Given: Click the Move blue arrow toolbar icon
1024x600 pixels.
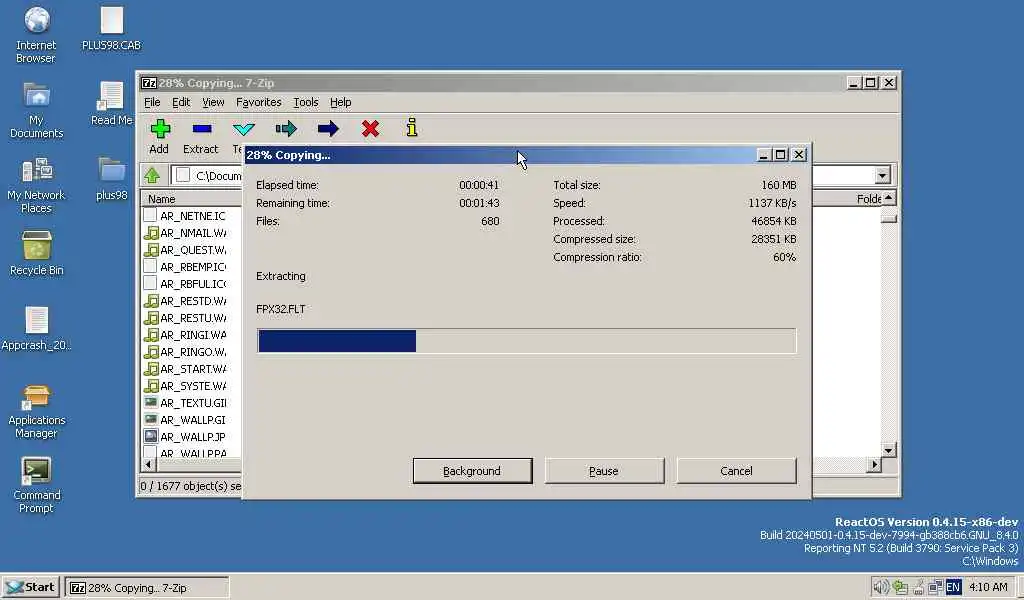Looking at the screenshot, I should tap(328, 129).
